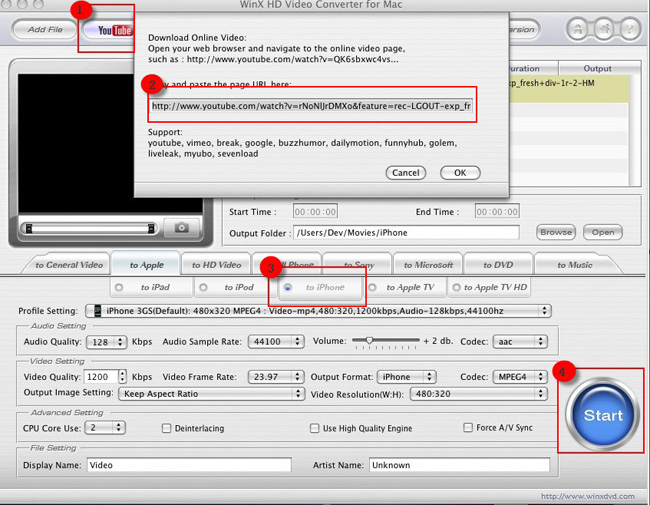650x505 pixels.
Task: Open the CPU Core Use dropdown
Action: pyautogui.click(x=105, y=427)
